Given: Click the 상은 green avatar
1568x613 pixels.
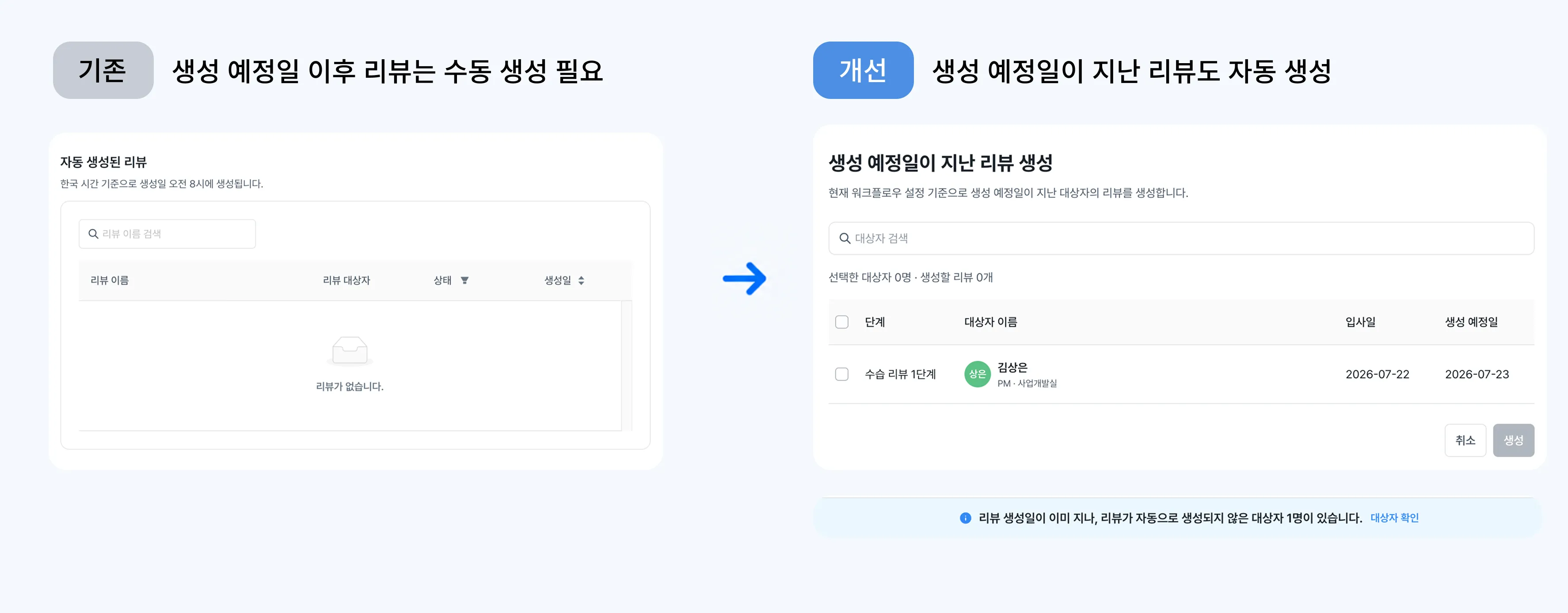Looking at the screenshot, I should [977, 374].
